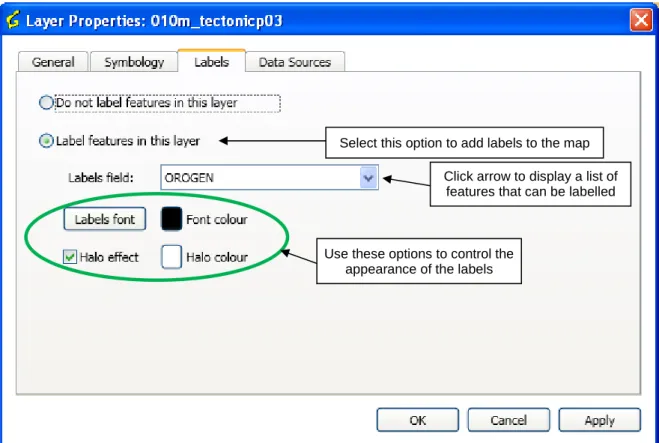Open the Symbology tab
This screenshot has width=659, height=443.
tap(134, 62)
